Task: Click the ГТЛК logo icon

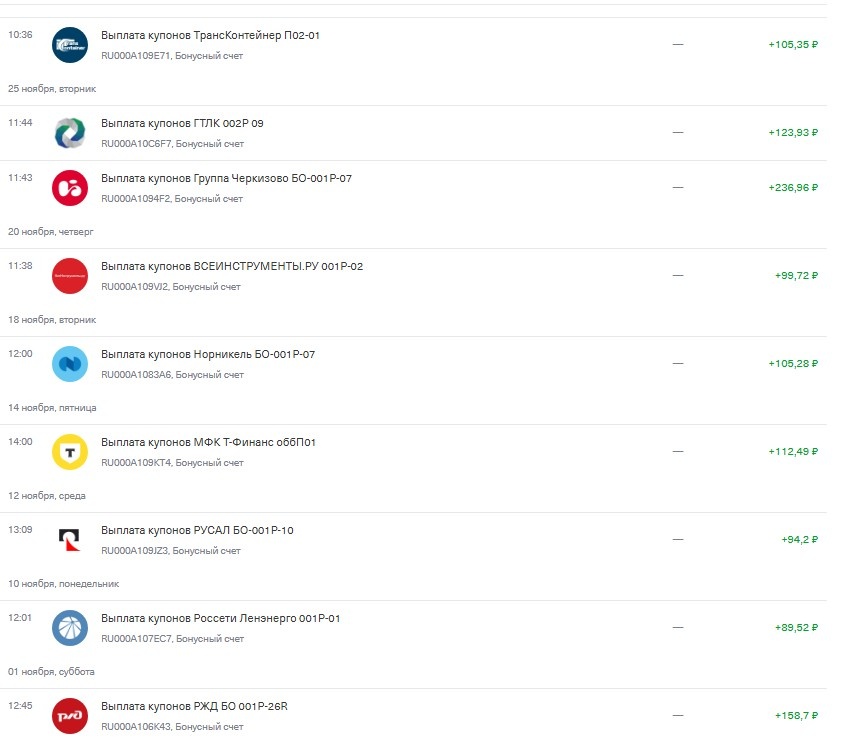Action: [x=70, y=133]
